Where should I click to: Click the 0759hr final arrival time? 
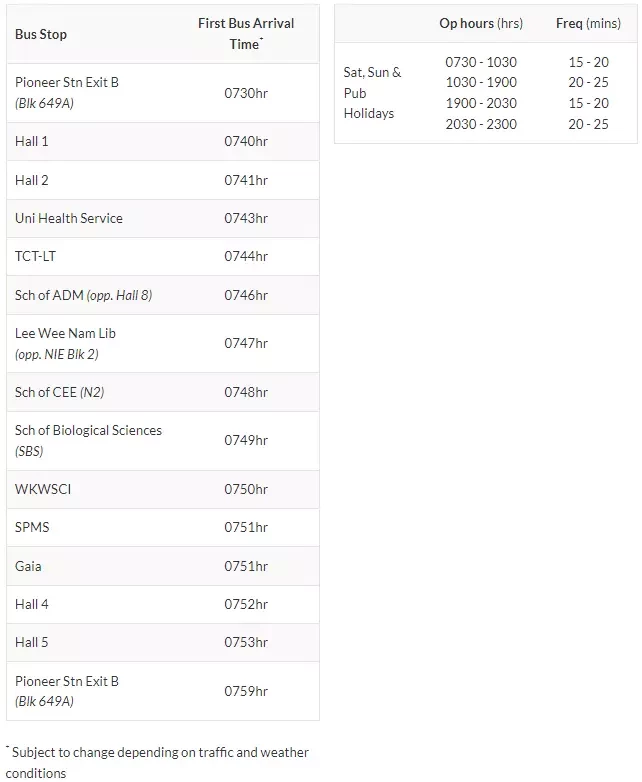pyautogui.click(x=246, y=691)
